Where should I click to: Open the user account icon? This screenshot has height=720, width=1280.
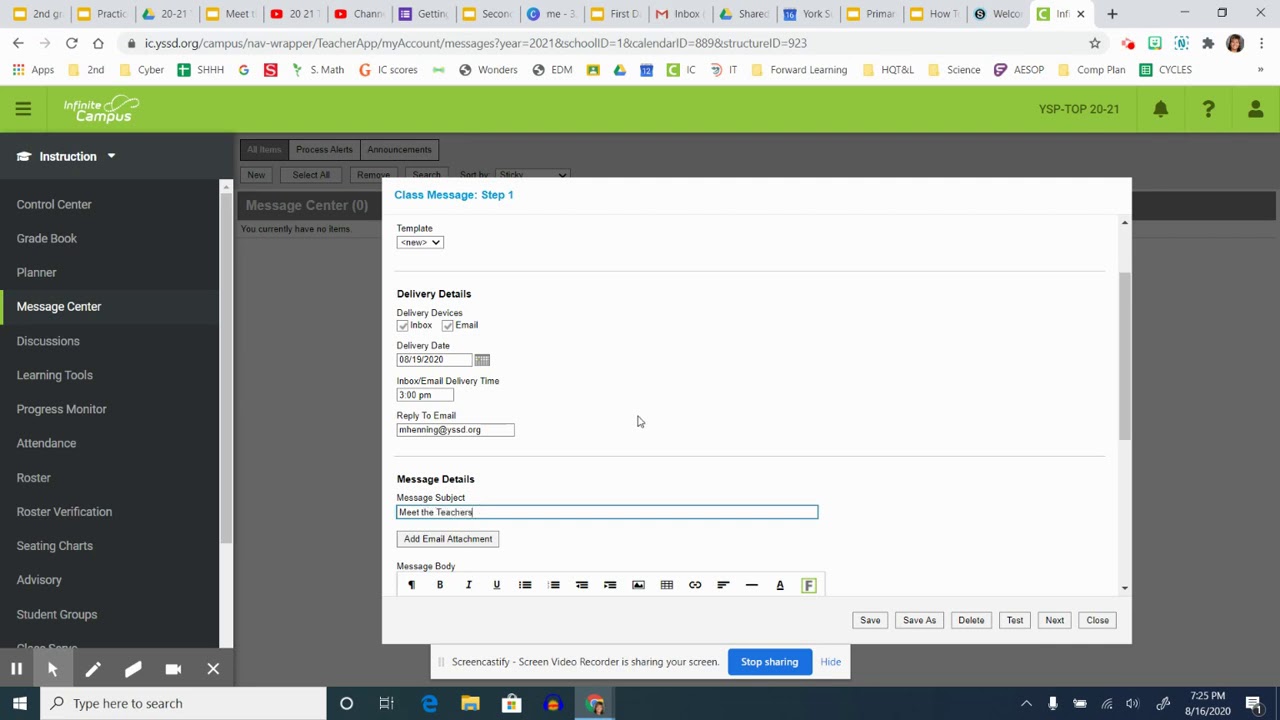(1256, 109)
